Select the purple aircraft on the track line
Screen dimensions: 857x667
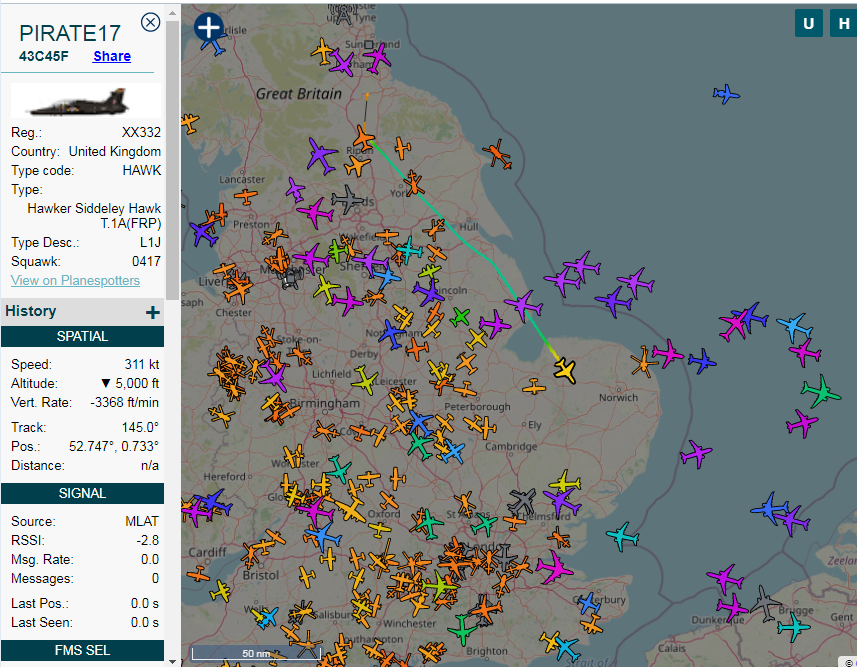(523, 306)
